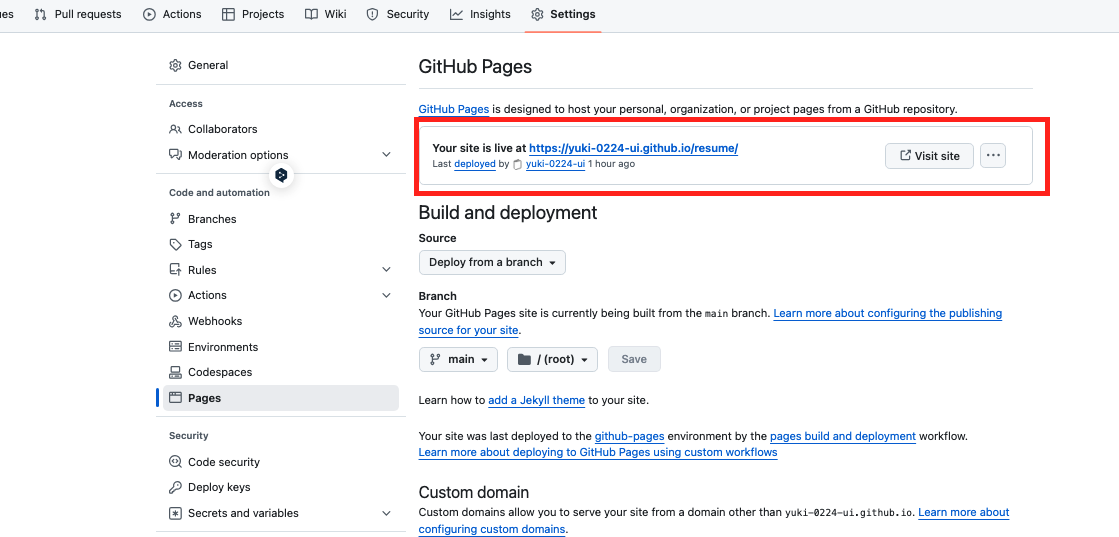Click the pull request icon in top navigation
Image resolution: width=1119 pixels, height=537 pixels.
(x=41, y=14)
